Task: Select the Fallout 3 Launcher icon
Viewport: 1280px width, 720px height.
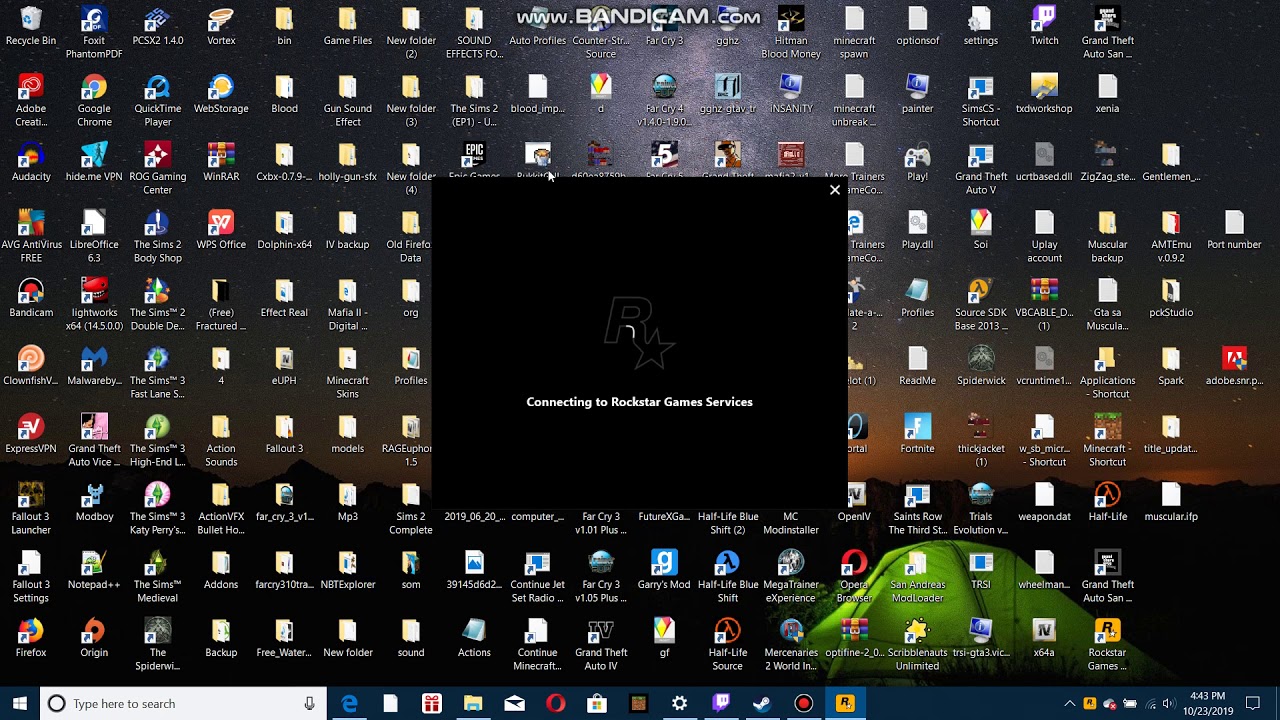Action: 31,509
